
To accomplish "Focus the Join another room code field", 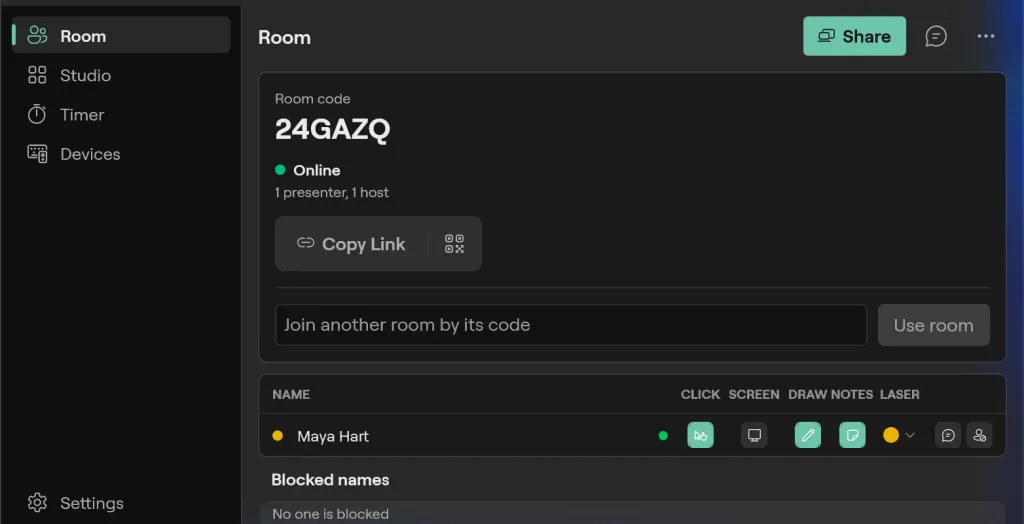I will (x=571, y=325).
